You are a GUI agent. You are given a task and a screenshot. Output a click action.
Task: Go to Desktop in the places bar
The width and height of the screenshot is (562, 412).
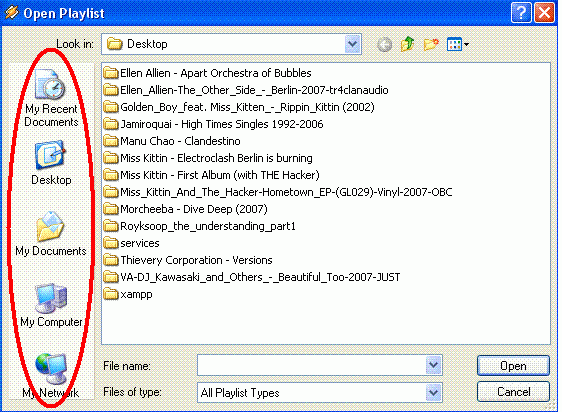tap(51, 163)
